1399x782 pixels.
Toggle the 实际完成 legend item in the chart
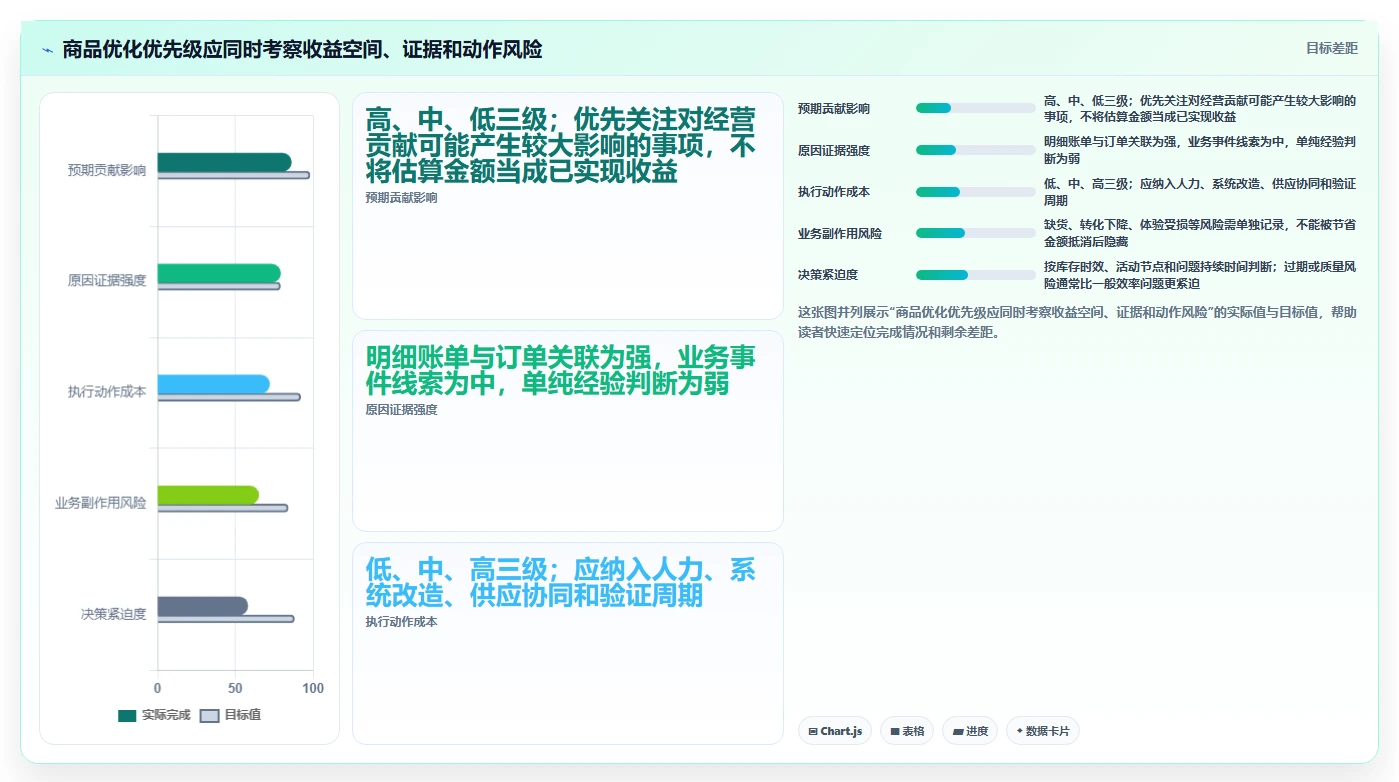click(154, 715)
